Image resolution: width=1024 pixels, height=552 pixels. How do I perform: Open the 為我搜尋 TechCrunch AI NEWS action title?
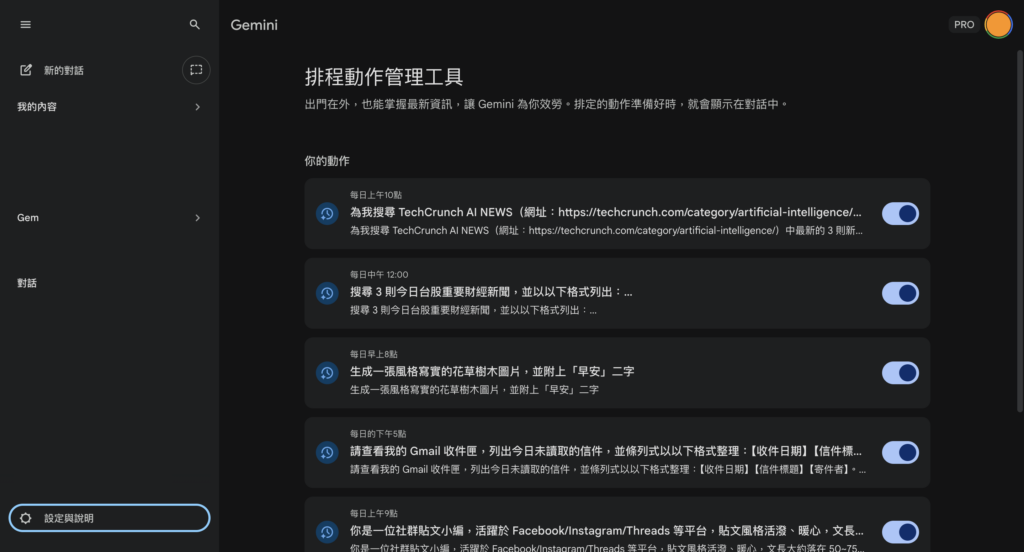[605, 212]
